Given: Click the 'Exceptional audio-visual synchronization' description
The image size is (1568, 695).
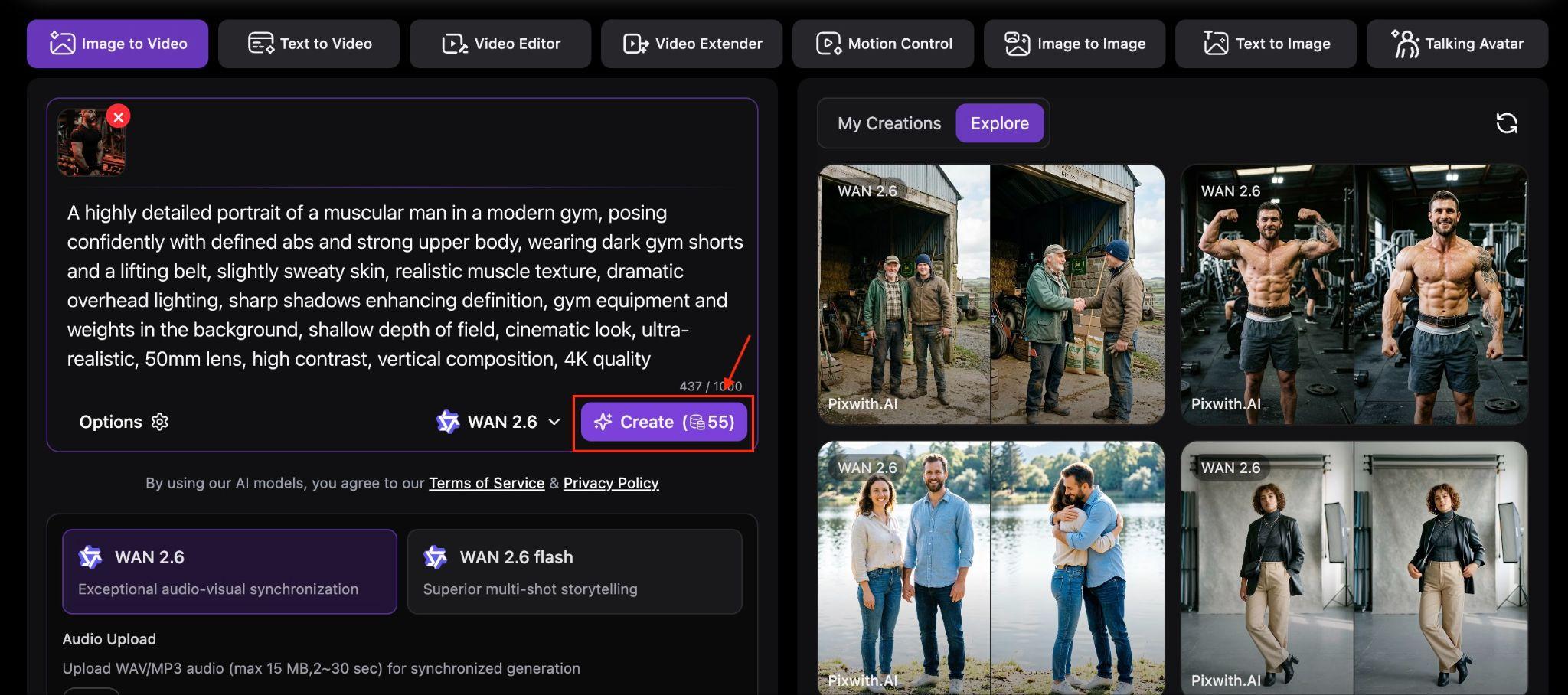Looking at the screenshot, I should coord(218,589).
